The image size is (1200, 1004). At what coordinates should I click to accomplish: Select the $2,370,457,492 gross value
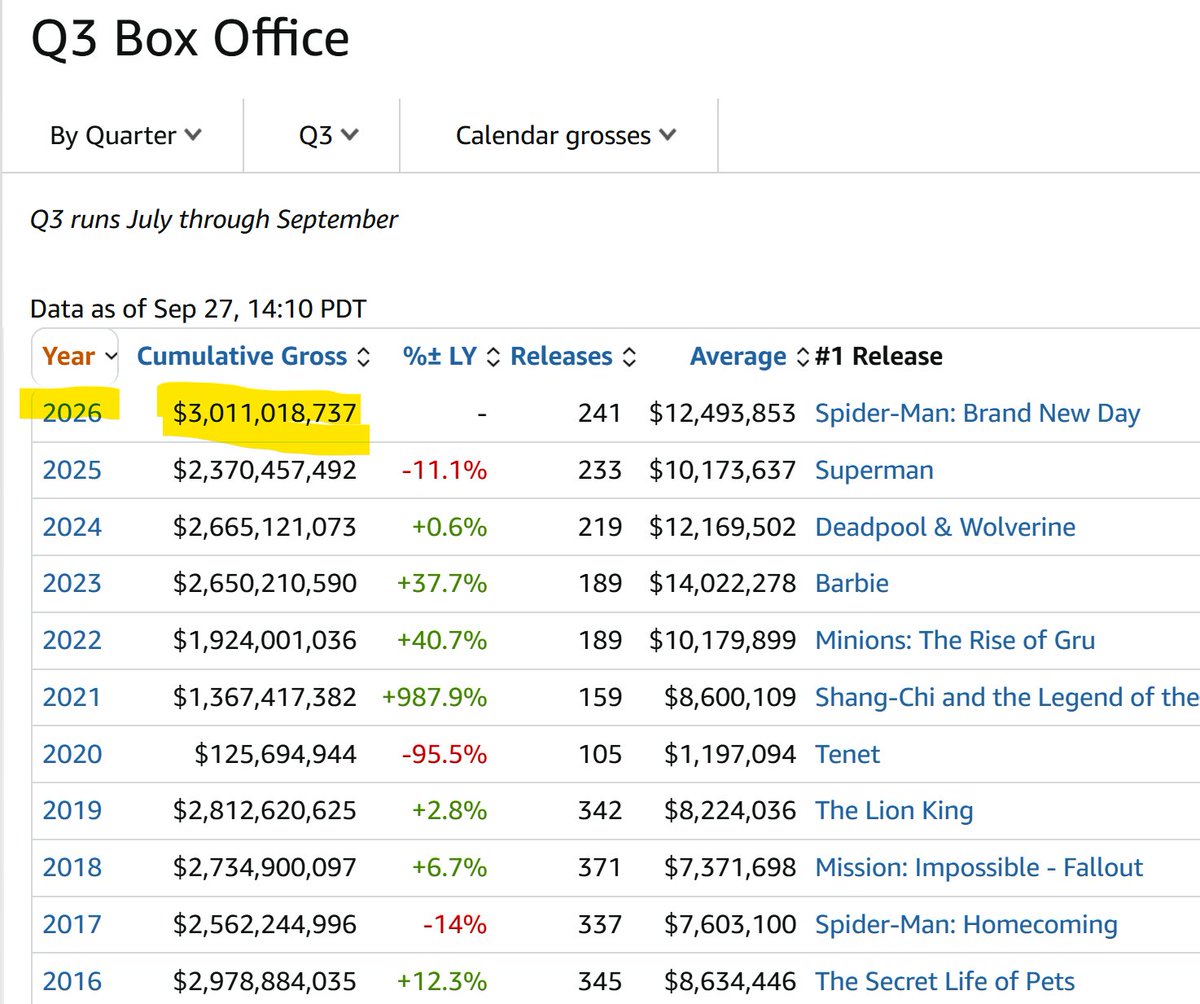click(x=265, y=470)
